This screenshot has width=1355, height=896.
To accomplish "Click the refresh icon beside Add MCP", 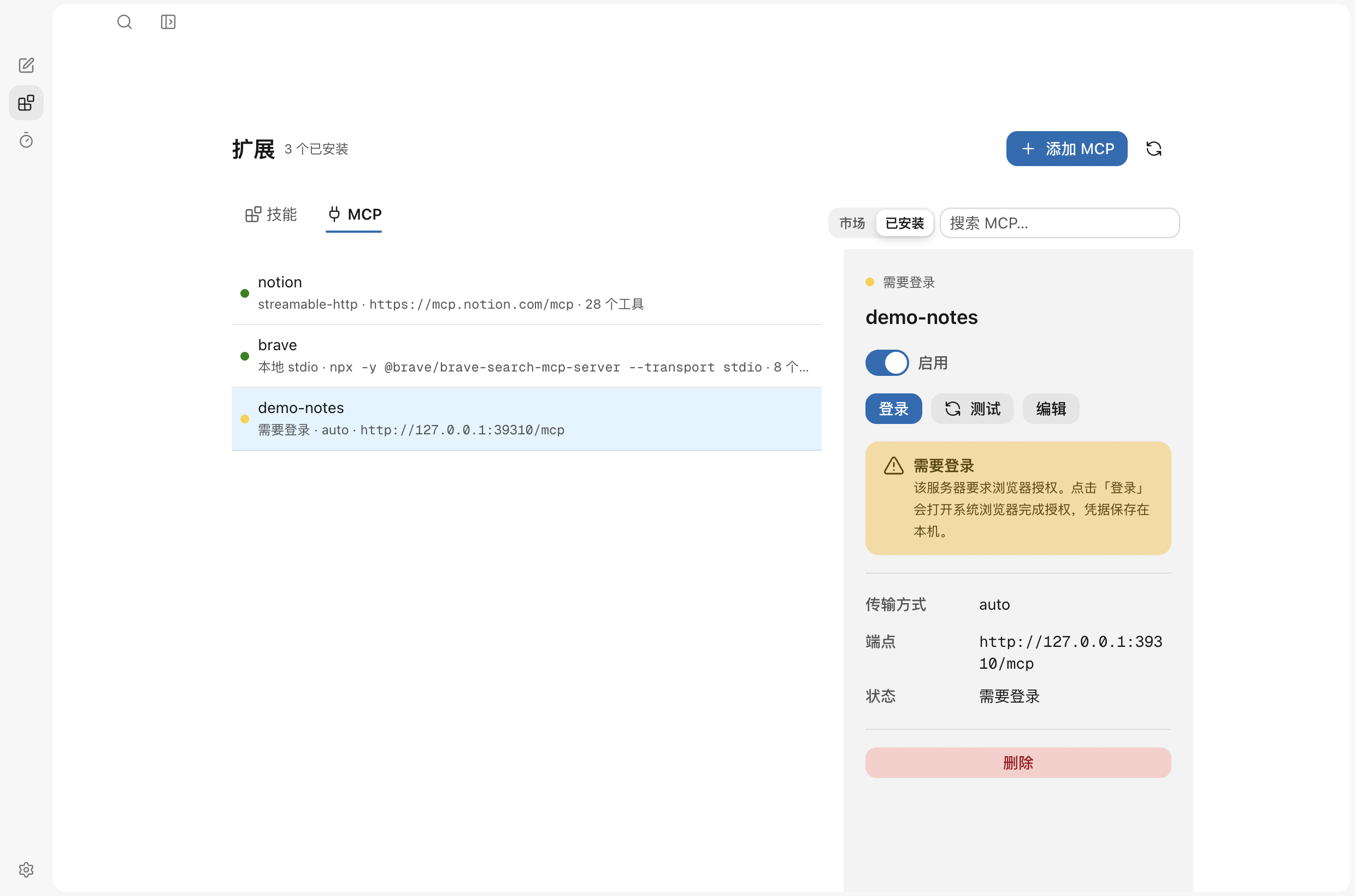I will 1154,149.
